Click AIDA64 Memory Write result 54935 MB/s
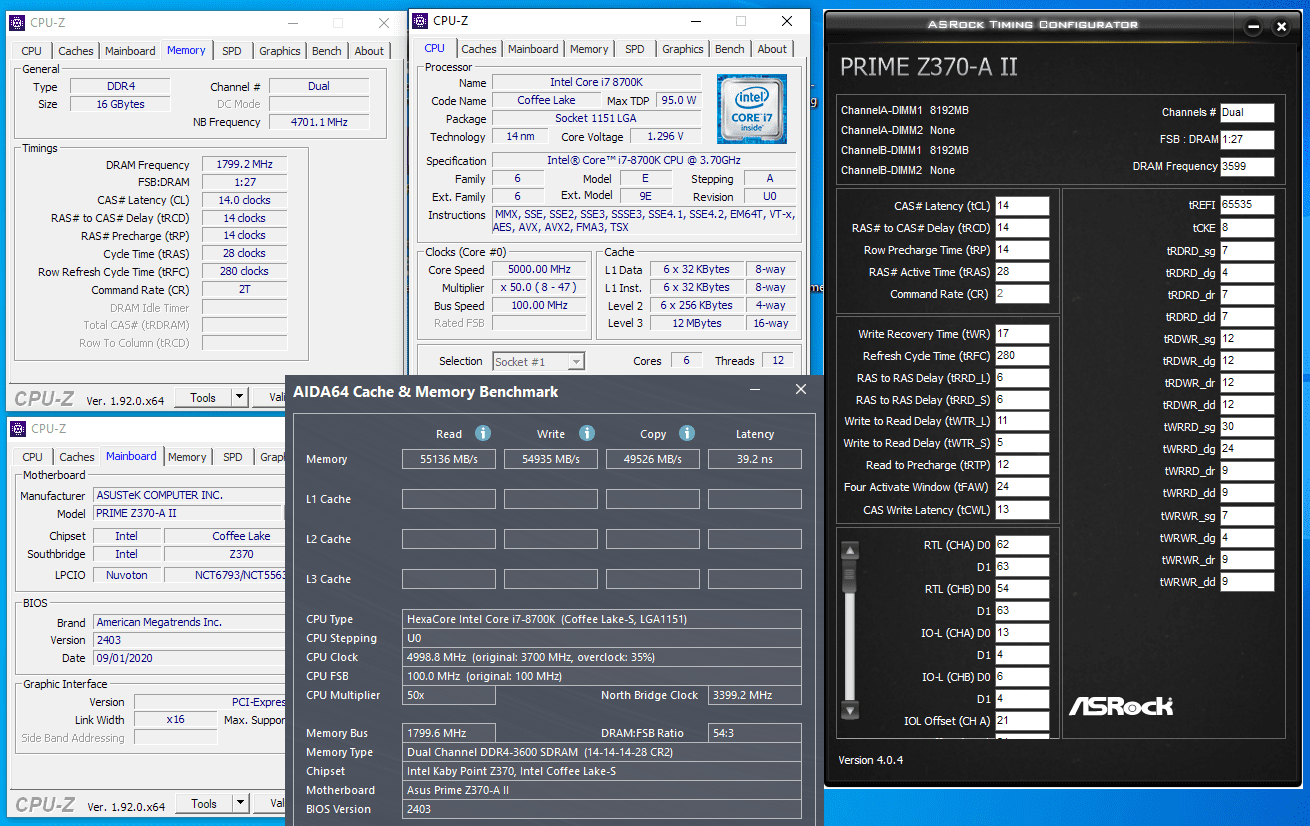1310x826 pixels. (551, 459)
